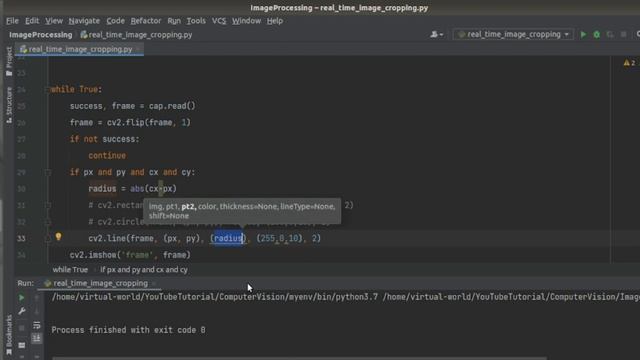Toggle fold marker at line 33
This screenshot has width=640, height=360.
pos(48,238)
